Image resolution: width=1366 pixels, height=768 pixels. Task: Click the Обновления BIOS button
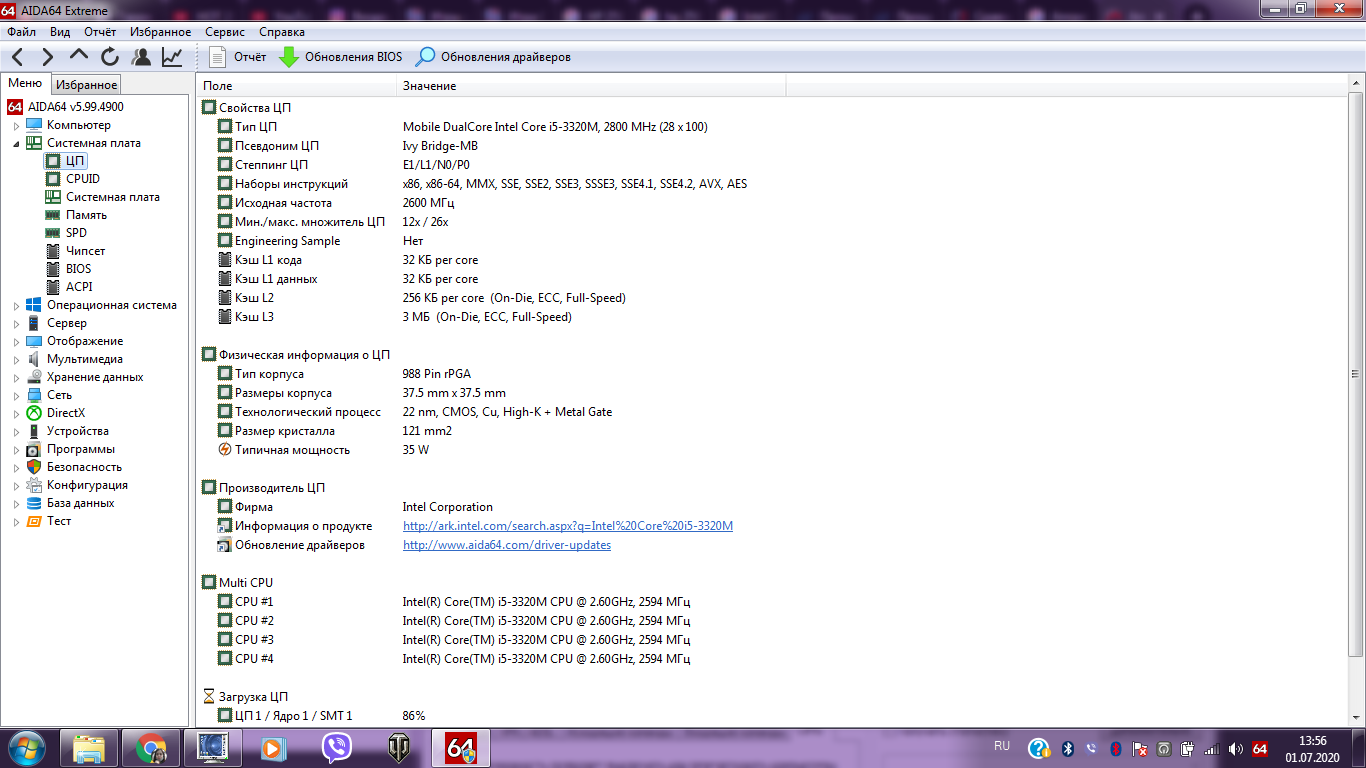pyautogui.click(x=341, y=57)
